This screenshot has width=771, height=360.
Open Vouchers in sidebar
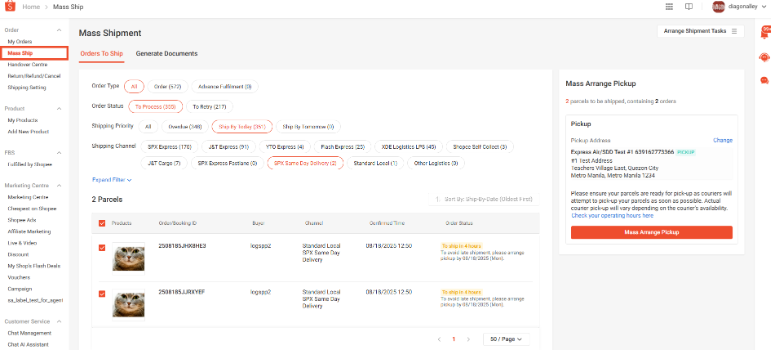[x=19, y=277]
